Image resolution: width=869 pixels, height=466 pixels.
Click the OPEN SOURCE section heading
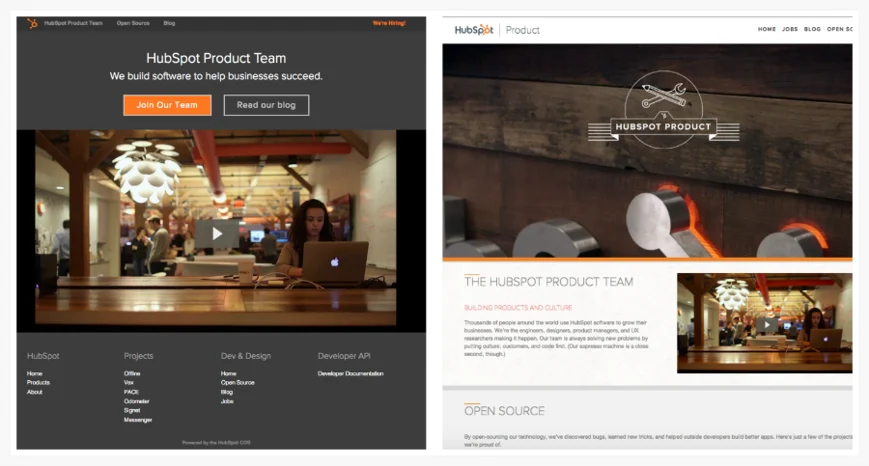click(504, 411)
